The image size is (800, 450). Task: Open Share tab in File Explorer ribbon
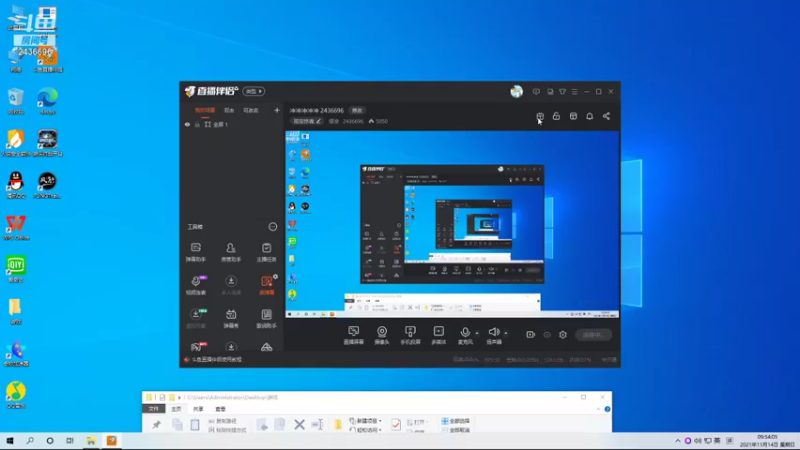198,409
